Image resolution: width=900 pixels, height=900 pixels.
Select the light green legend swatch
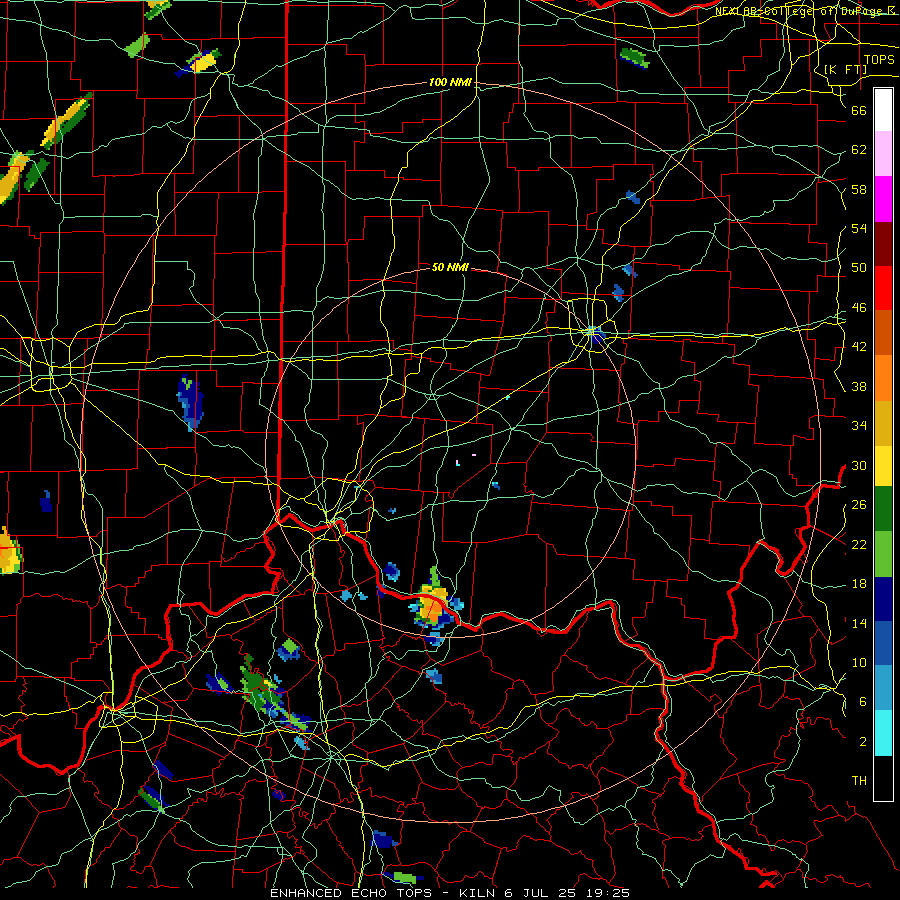click(x=883, y=554)
